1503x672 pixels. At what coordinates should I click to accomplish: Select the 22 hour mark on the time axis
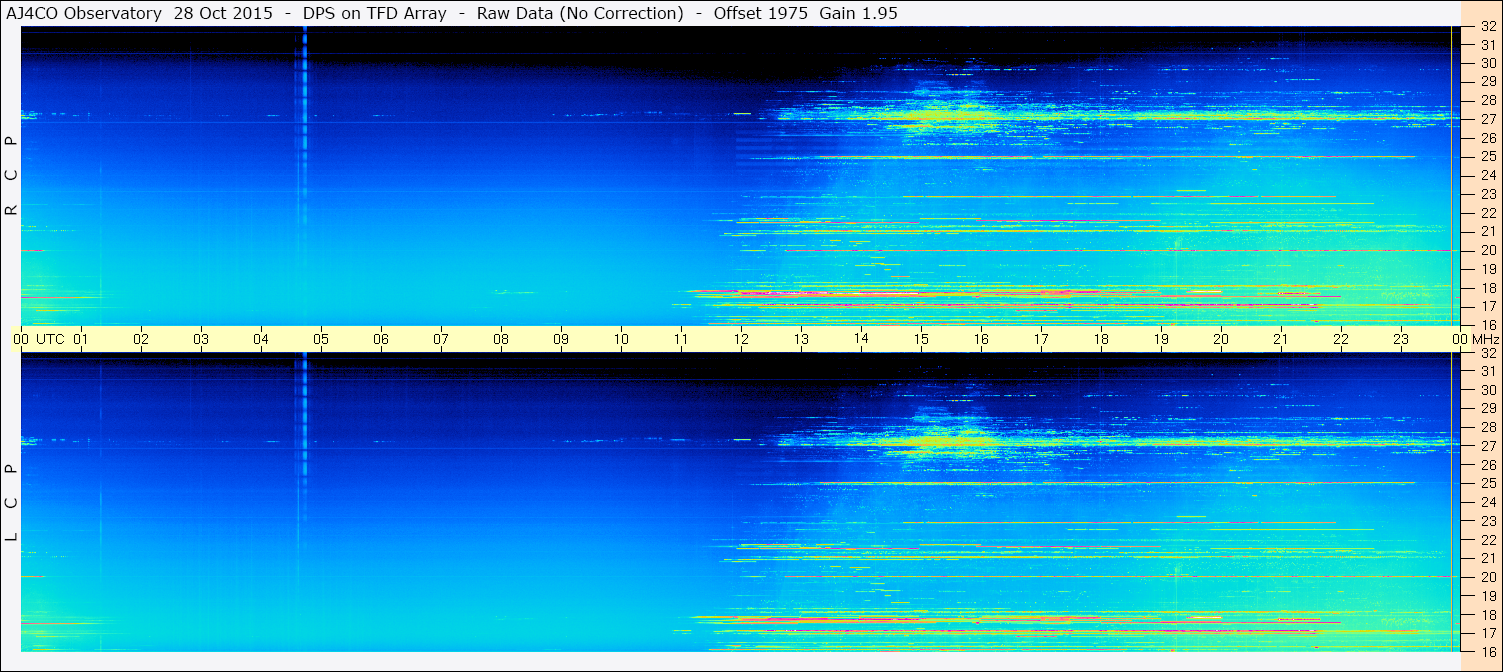pyautogui.click(x=1341, y=340)
